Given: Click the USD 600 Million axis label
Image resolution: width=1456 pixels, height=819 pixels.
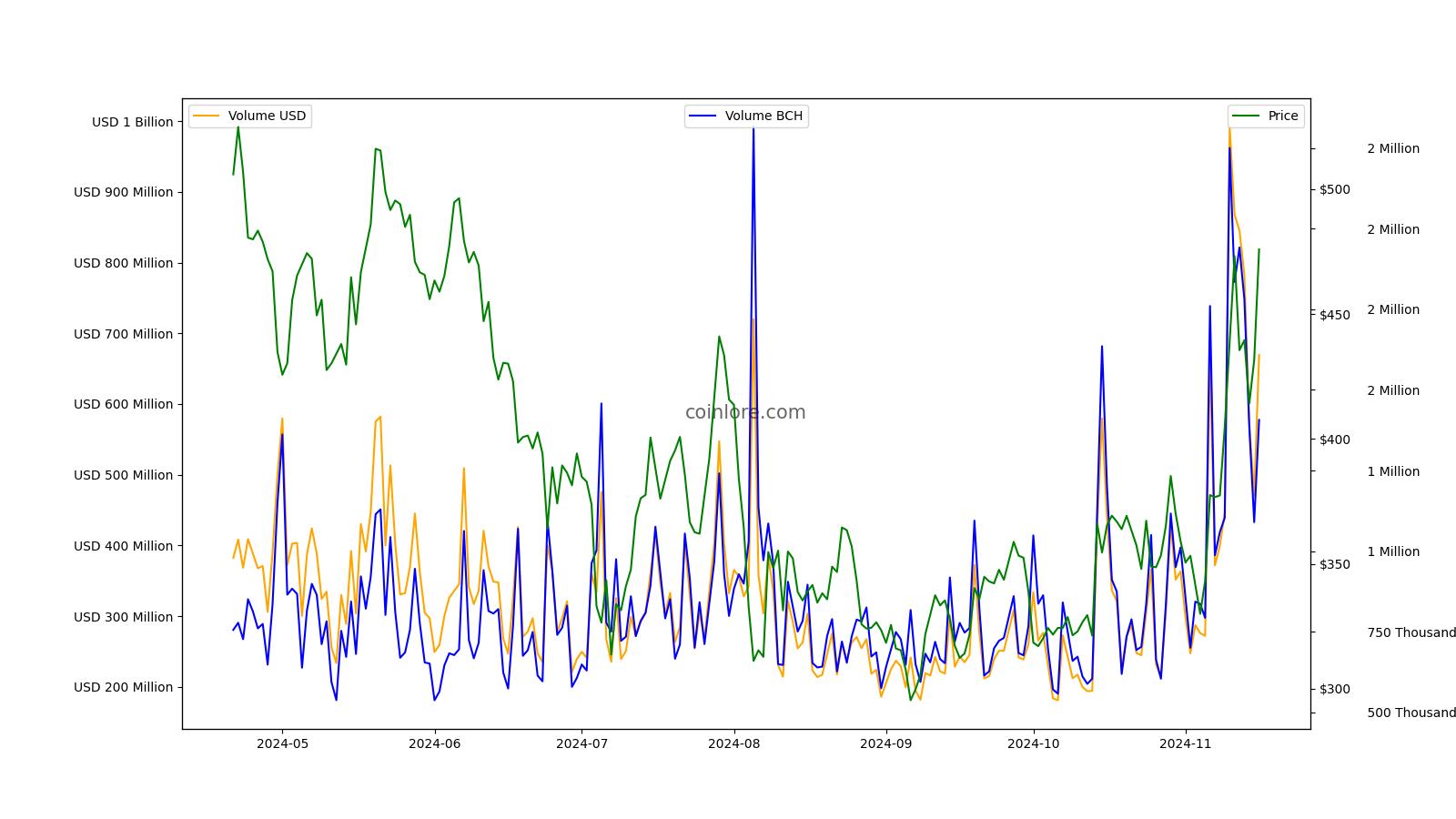Looking at the screenshot, I should point(123,404).
